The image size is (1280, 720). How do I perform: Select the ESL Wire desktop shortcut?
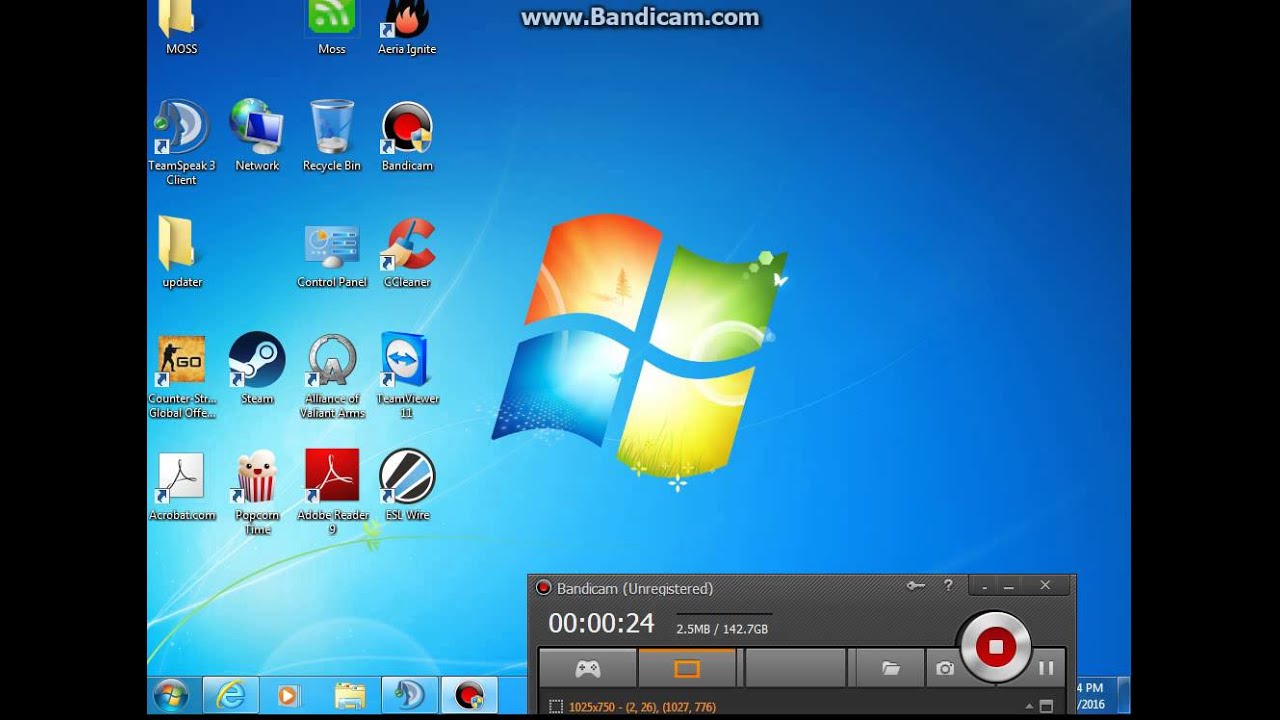coord(407,485)
